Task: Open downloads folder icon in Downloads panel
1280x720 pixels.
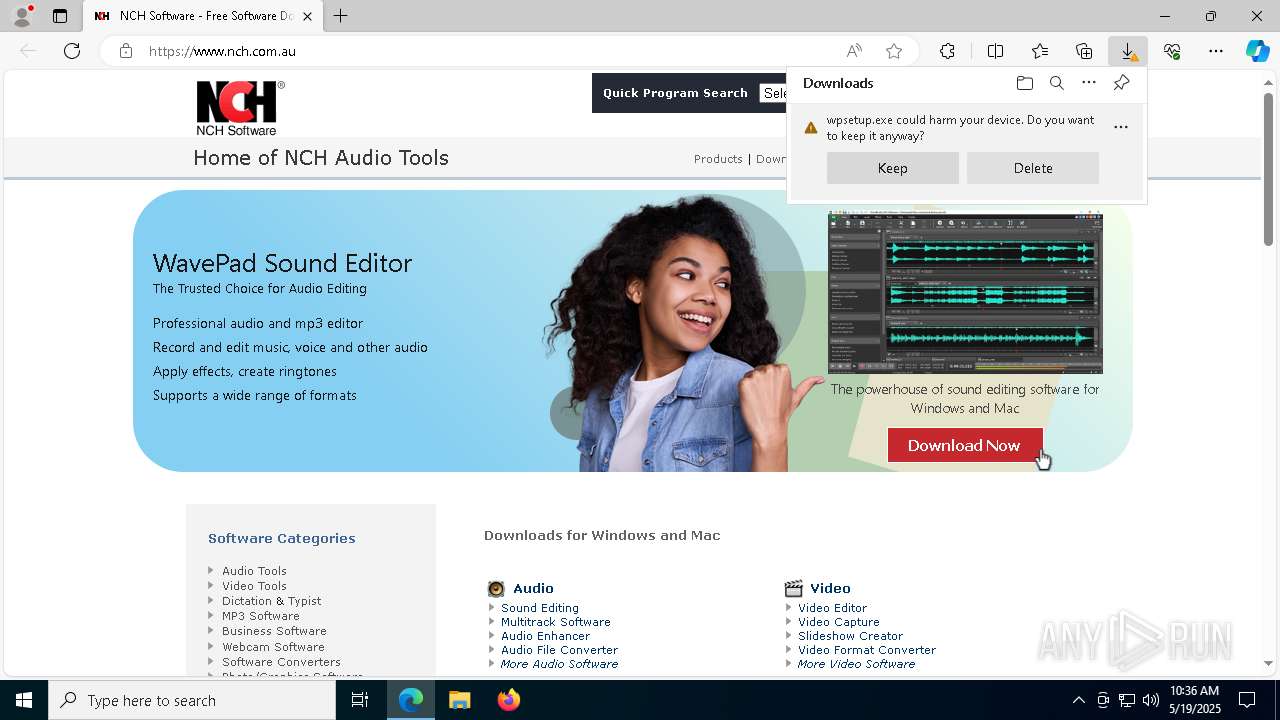Action: coord(1025,83)
